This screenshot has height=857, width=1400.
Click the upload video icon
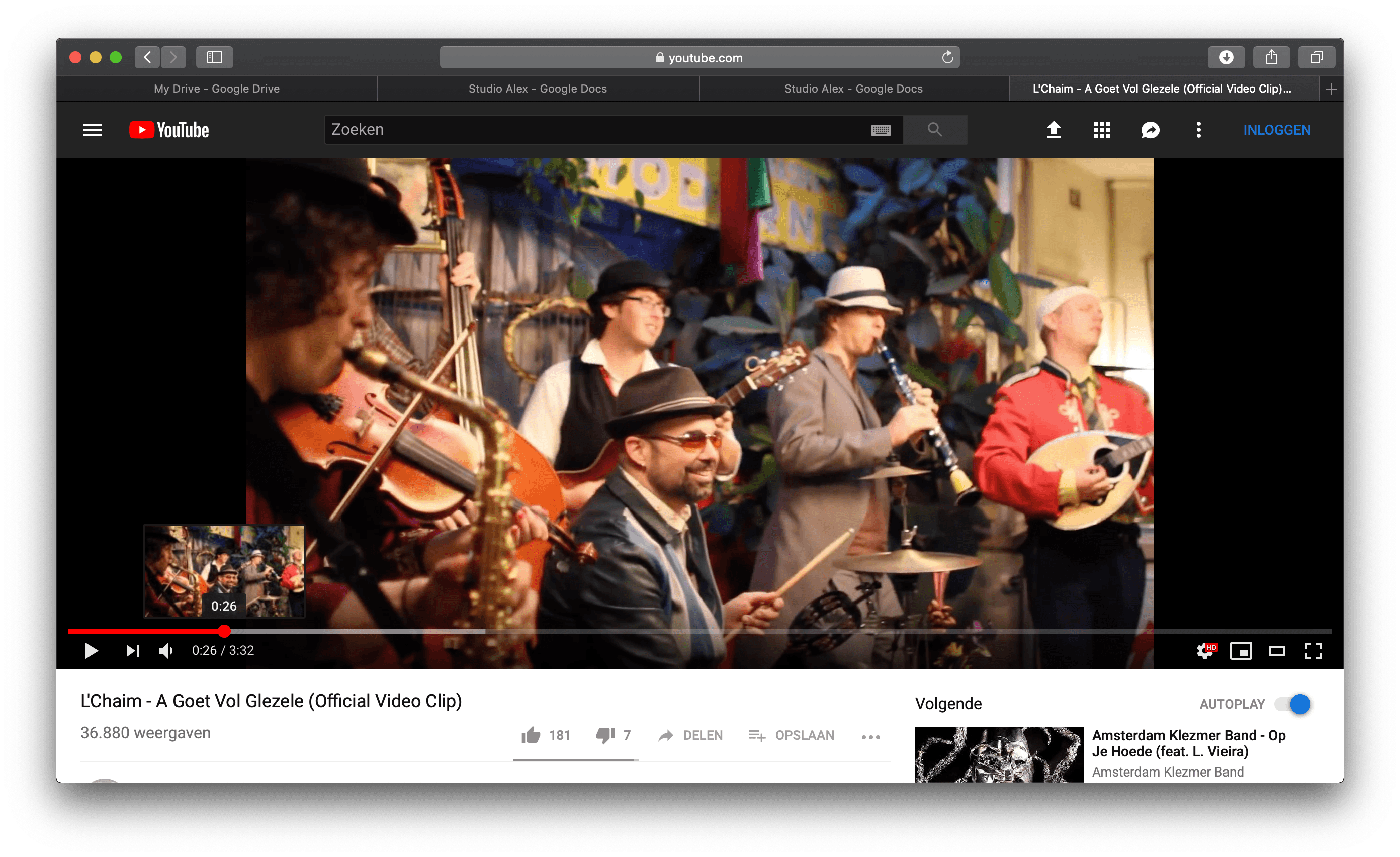1054,130
